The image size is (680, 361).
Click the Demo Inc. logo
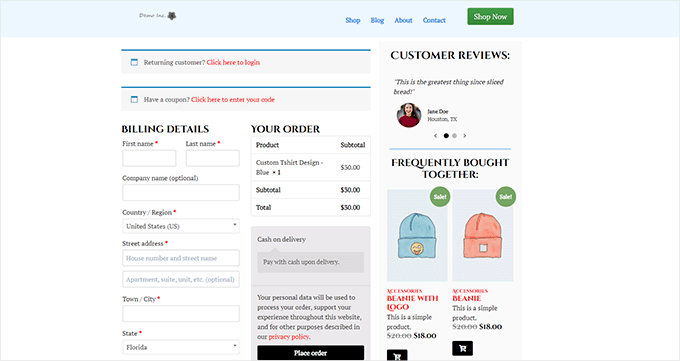[157, 16]
